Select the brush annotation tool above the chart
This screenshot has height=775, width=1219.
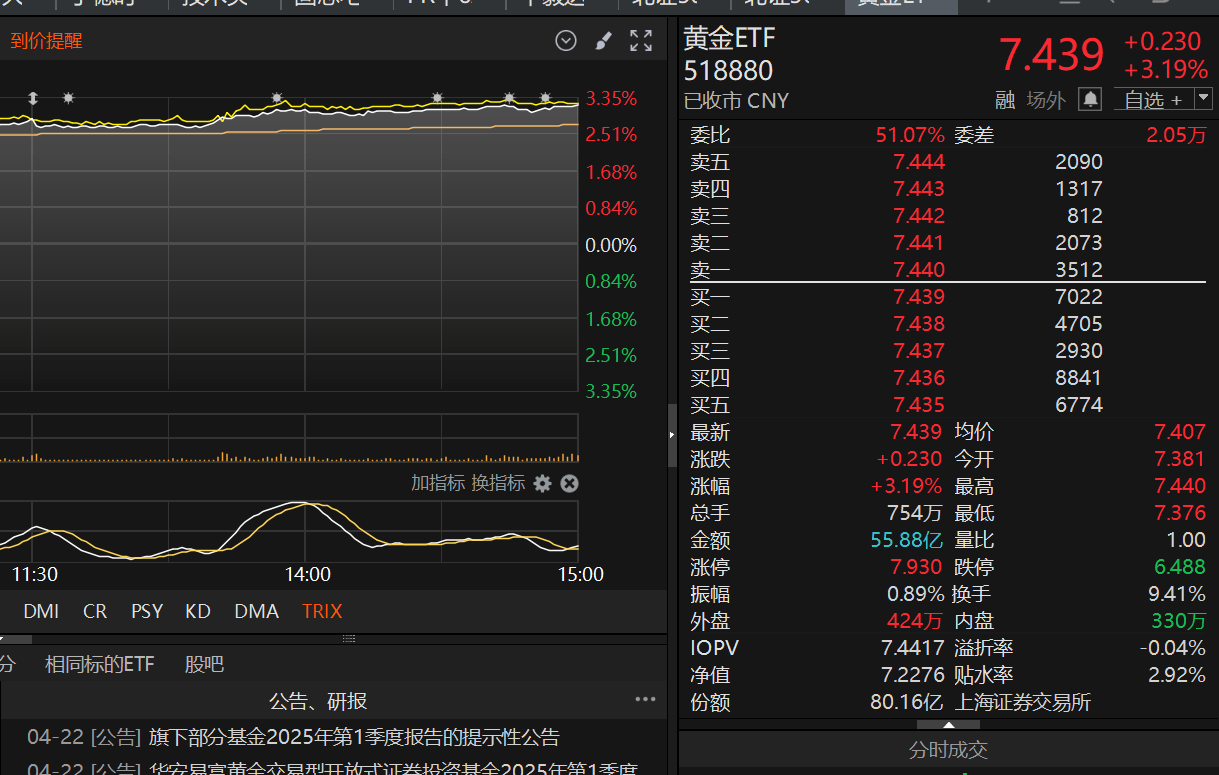[x=602, y=40]
